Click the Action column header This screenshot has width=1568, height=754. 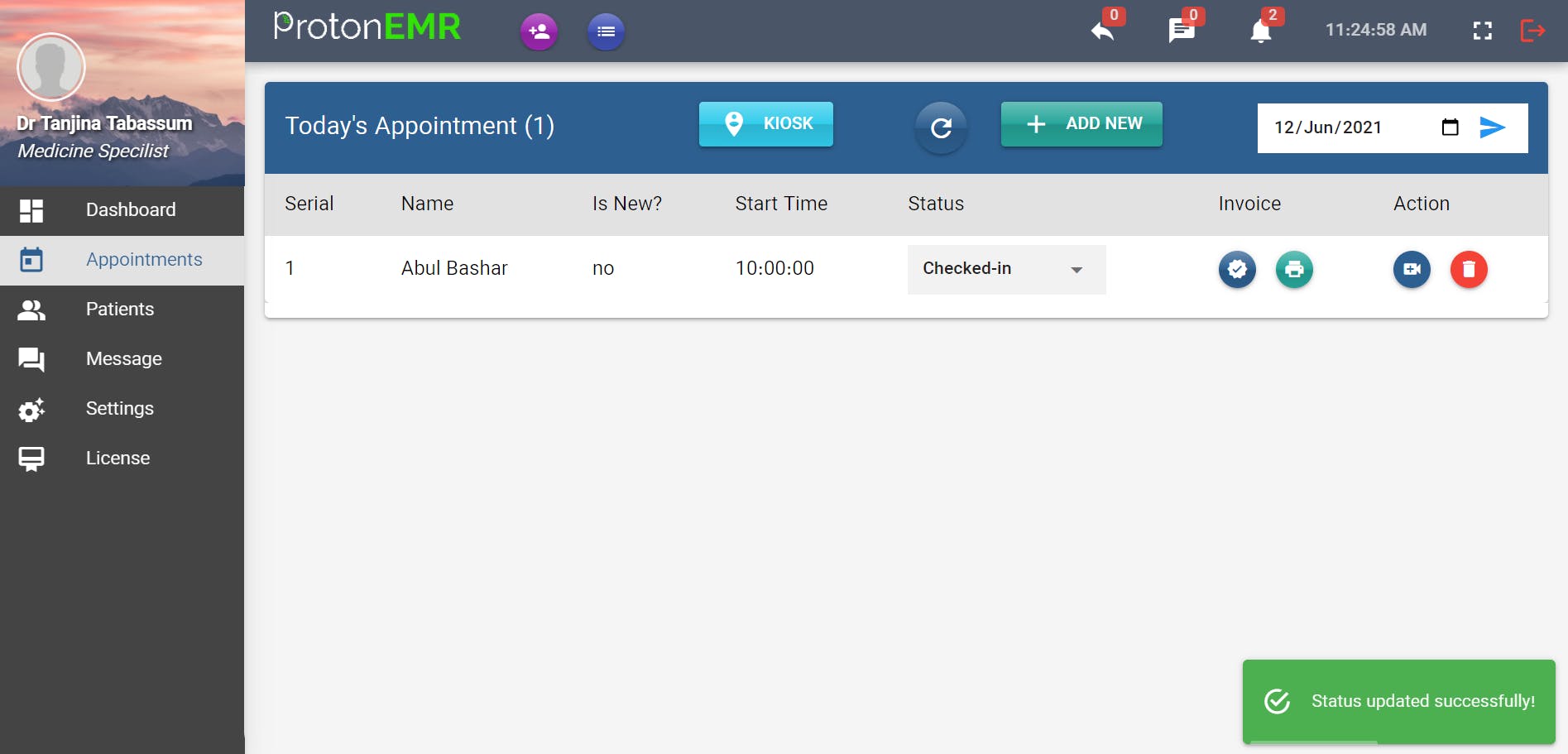click(1422, 204)
